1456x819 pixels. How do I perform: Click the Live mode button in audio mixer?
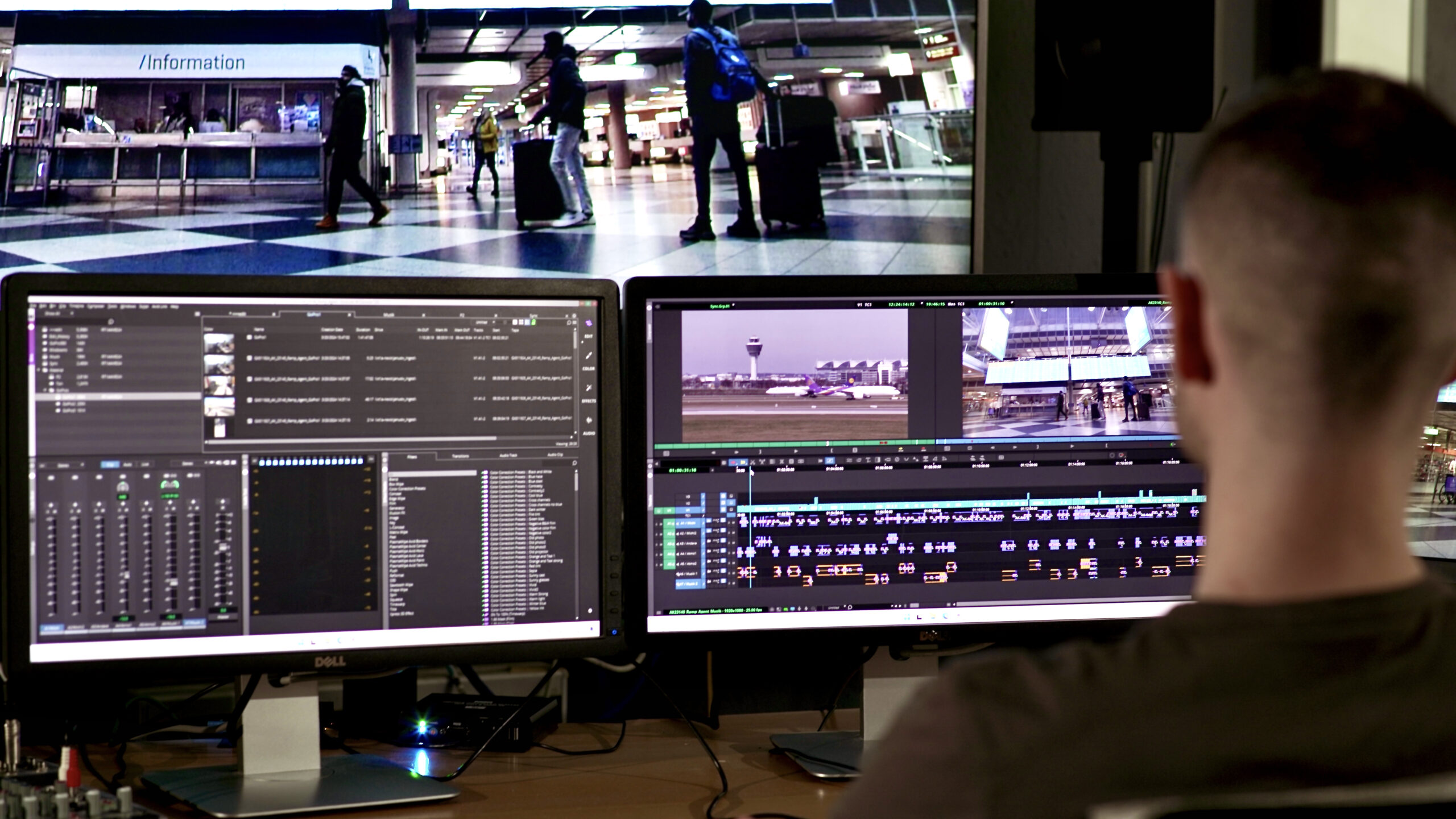pyautogui.click(x=144, y=464)
